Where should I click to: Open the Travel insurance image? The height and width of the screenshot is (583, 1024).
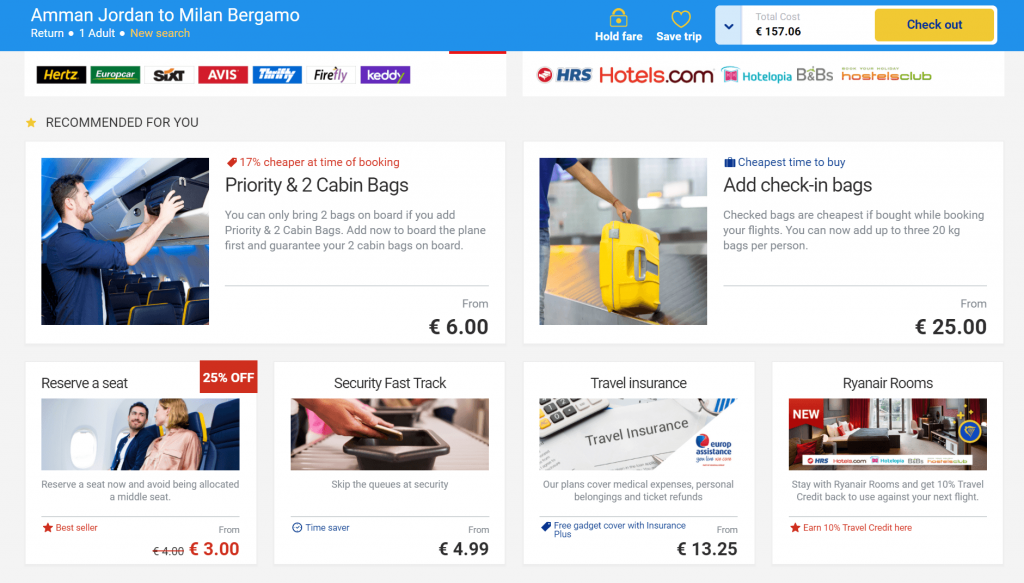click(x=639, y=434)
